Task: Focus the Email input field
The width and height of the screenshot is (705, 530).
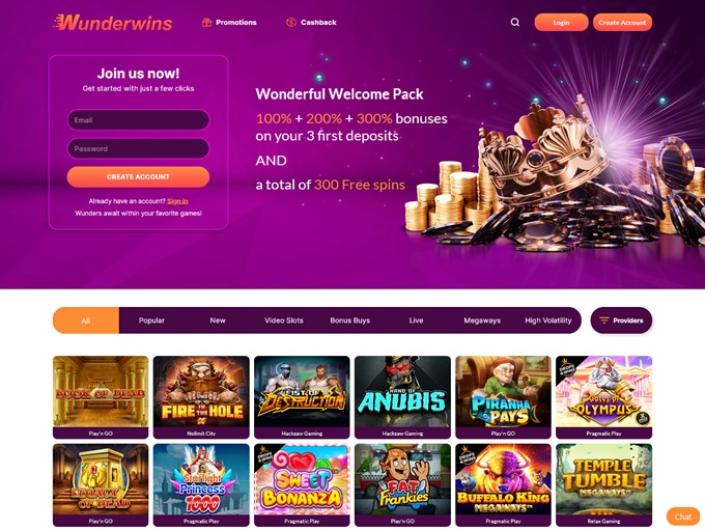Action: coord(138,120)
